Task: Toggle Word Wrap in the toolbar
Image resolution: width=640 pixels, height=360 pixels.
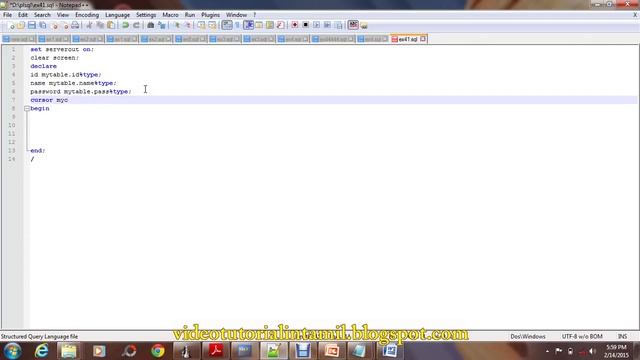Action: pos(227,25)
